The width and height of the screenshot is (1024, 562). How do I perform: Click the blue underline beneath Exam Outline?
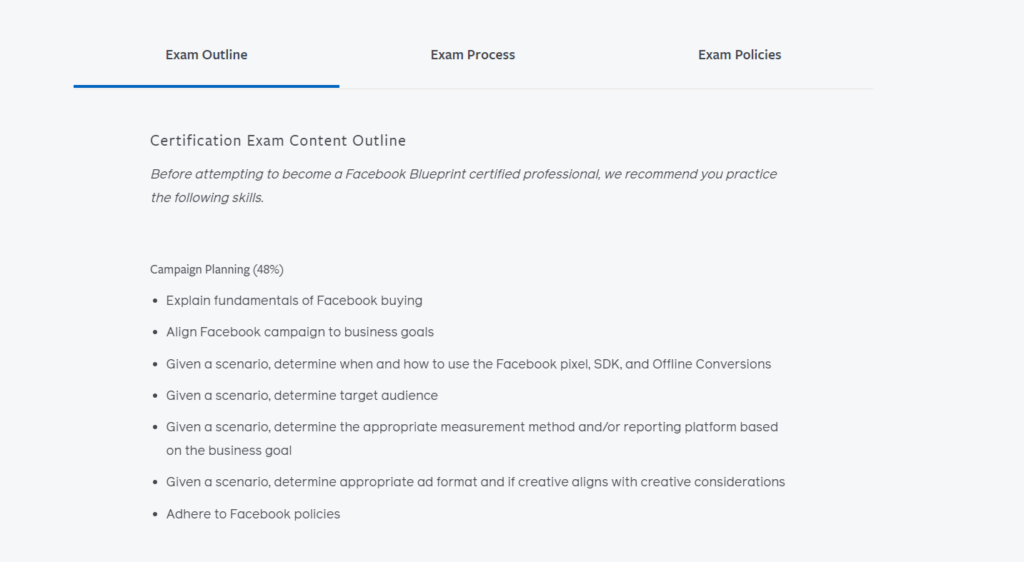coord(206,86)
